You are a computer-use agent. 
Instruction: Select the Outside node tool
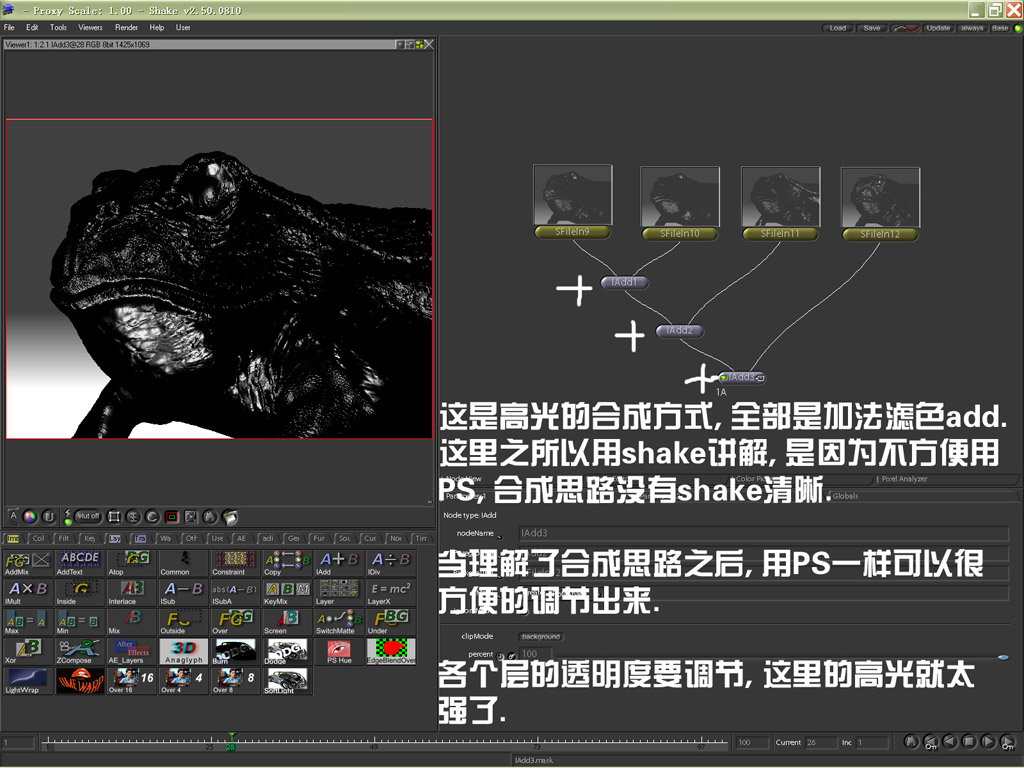click(184, 622)
